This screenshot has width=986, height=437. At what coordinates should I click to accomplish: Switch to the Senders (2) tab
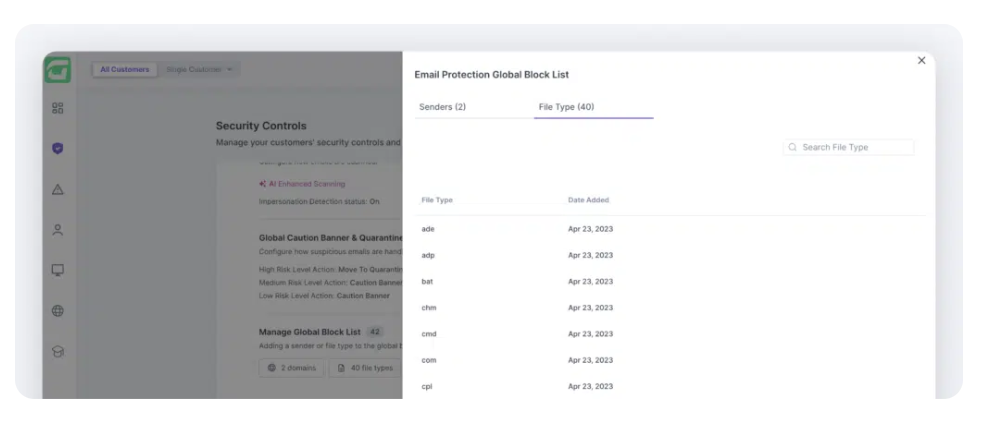click(x=442, y=107)
